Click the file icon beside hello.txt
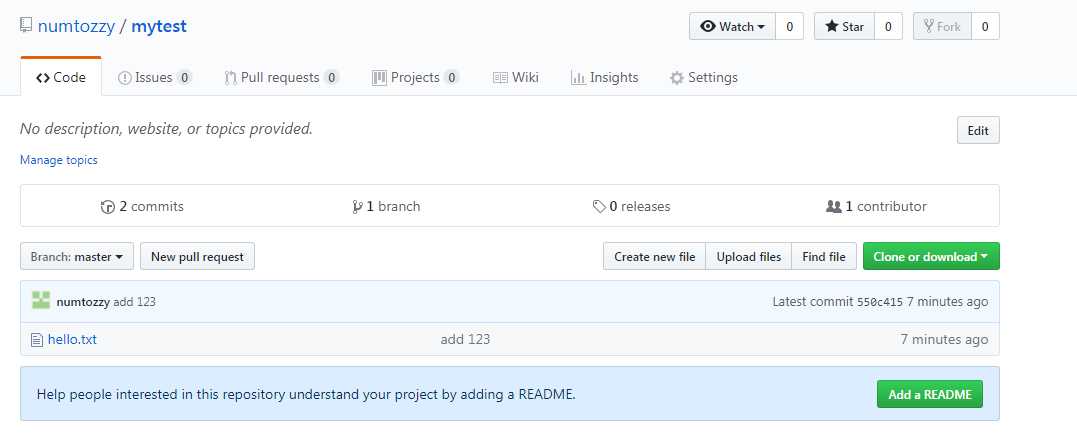The height and width of the screenshot is (439, 1077). (36, 340)
